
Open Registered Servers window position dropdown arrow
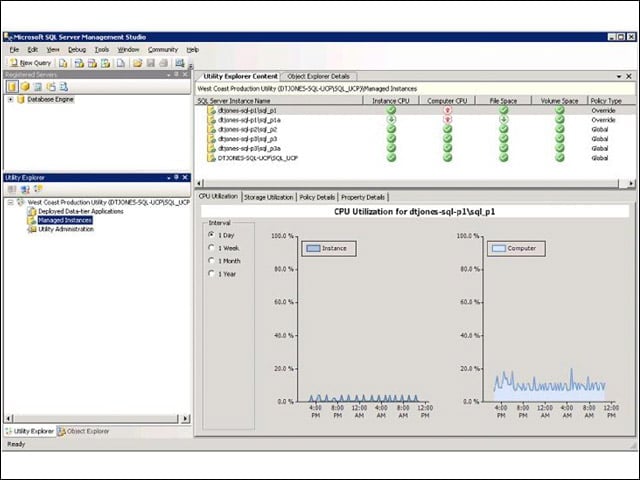[x=169, y=75]
